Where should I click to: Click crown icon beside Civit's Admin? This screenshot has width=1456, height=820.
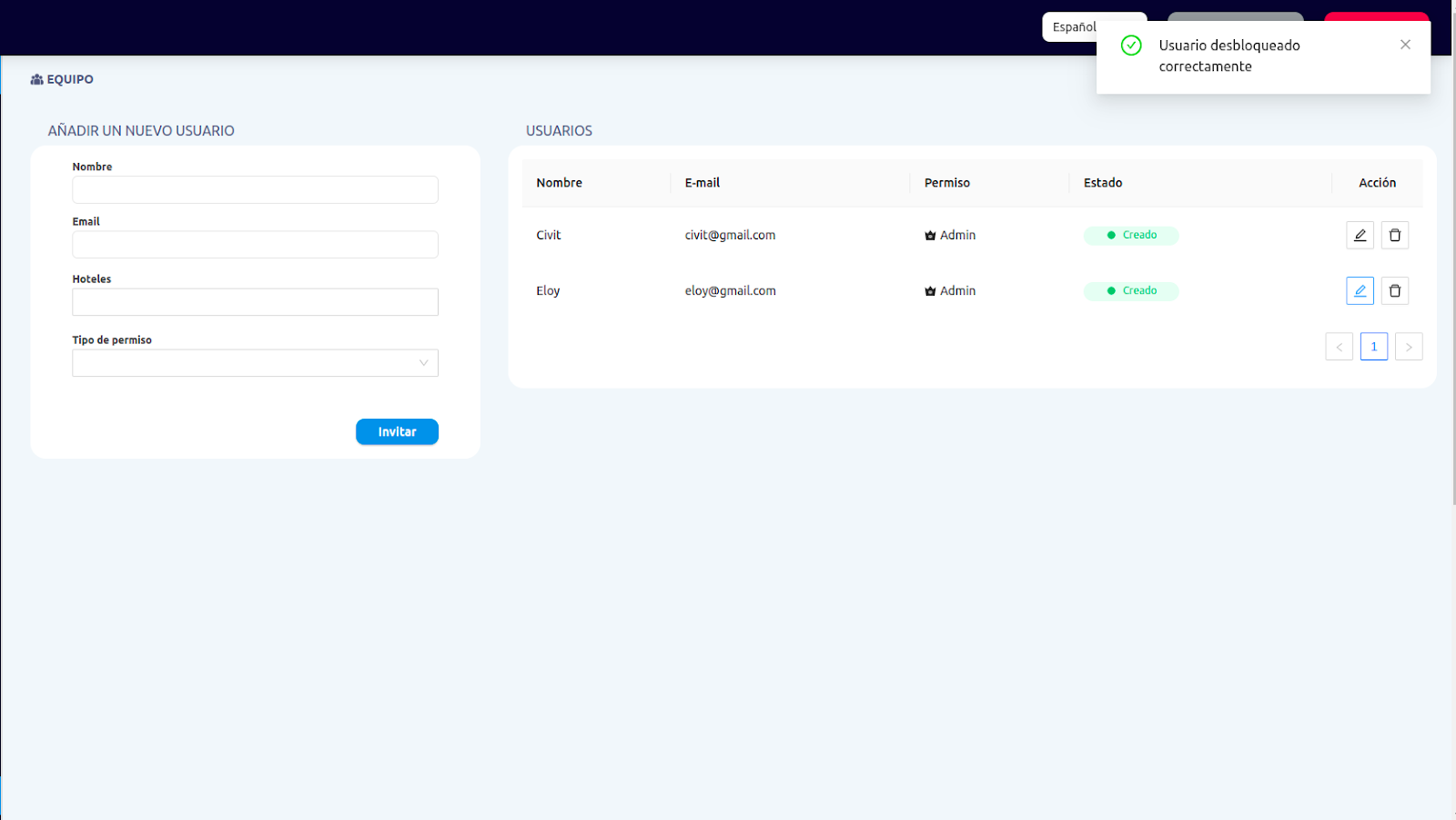(930, 236)
